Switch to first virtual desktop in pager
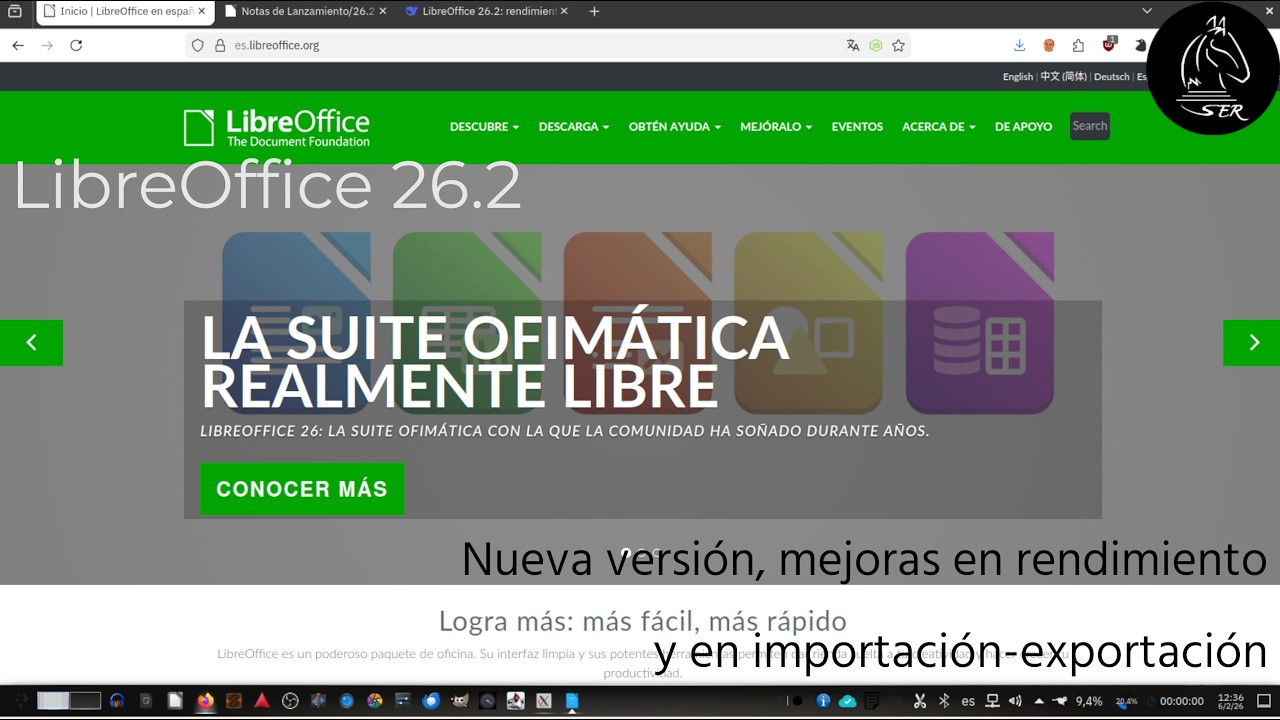Image resolution: width=1280 pixels, height=720 pixels. (x=53, y=701)
